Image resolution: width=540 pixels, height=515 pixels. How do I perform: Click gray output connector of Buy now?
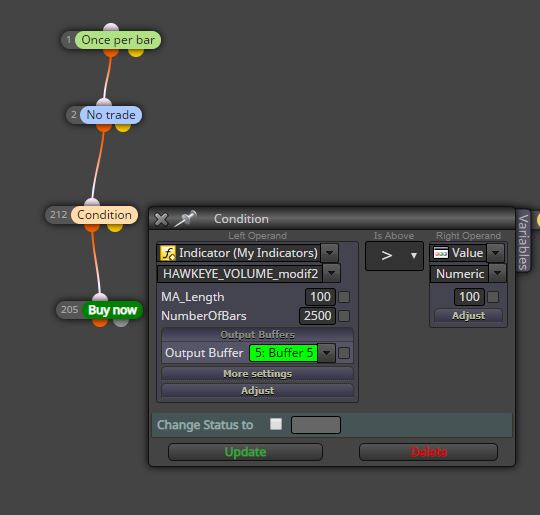tap(121, 322)
